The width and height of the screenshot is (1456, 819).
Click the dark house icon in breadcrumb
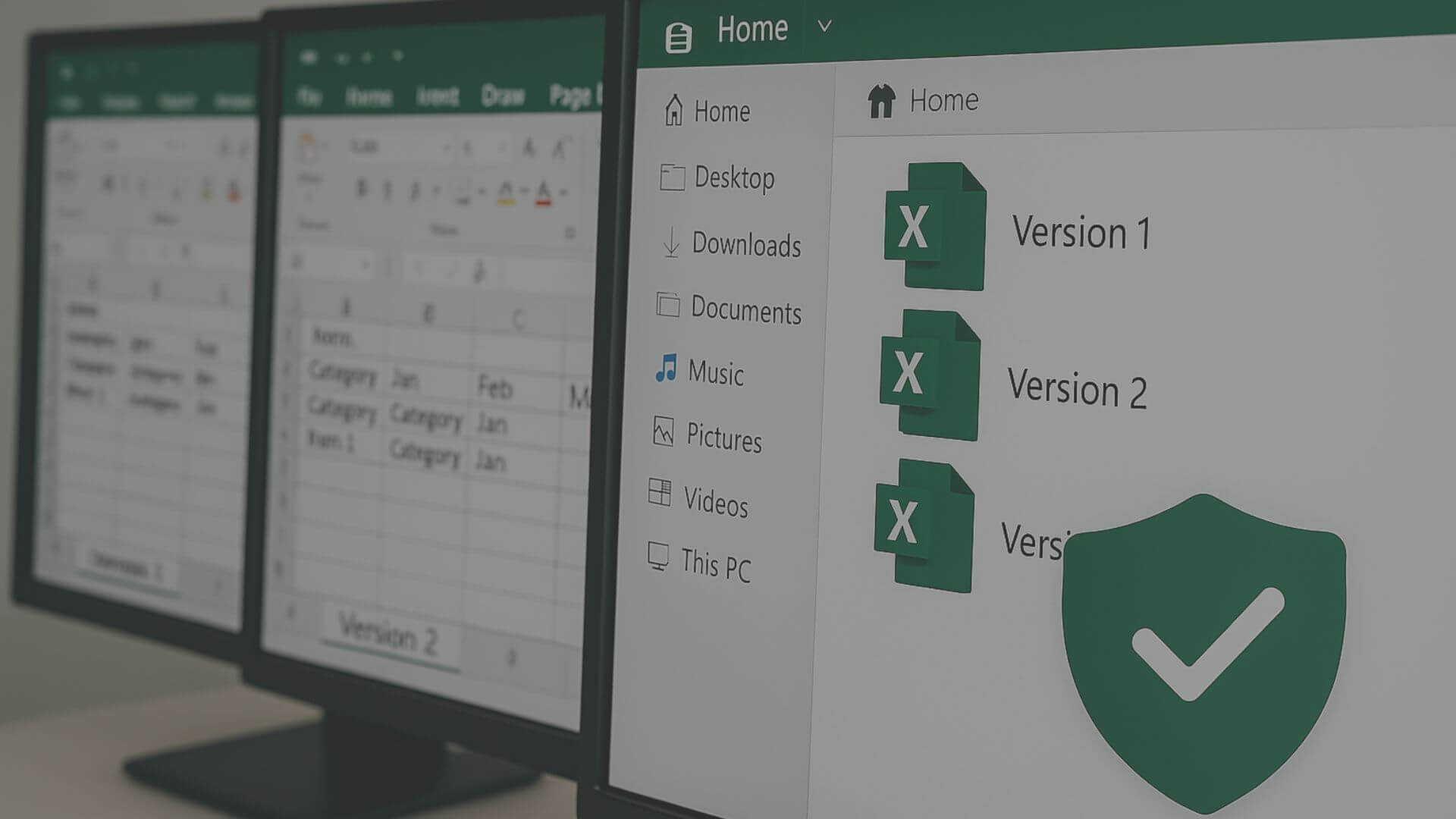click(x=881, y=101)
